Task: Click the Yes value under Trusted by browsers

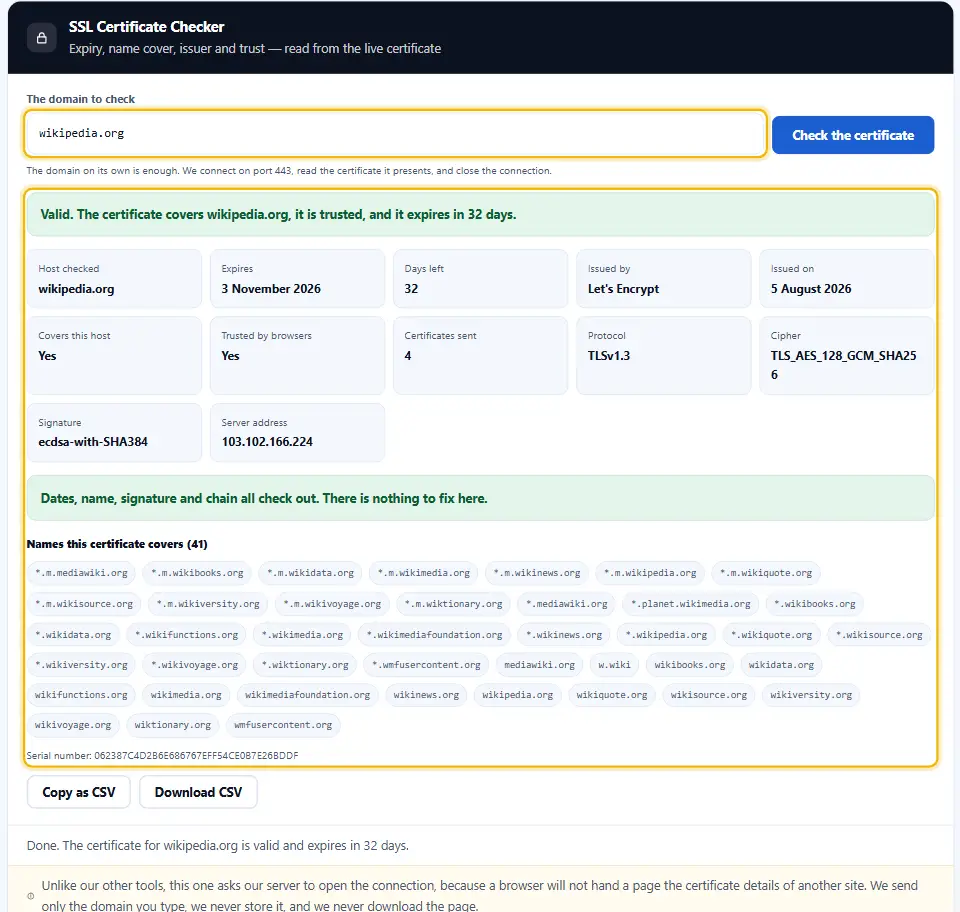Action: point(230,356)
